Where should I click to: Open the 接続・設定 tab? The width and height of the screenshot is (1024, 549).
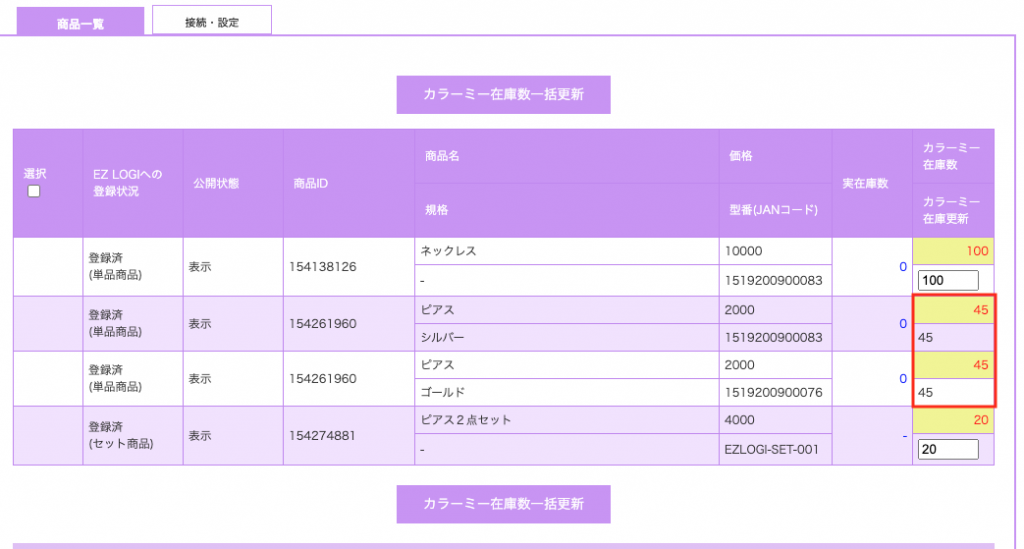[x=211, y=21]
